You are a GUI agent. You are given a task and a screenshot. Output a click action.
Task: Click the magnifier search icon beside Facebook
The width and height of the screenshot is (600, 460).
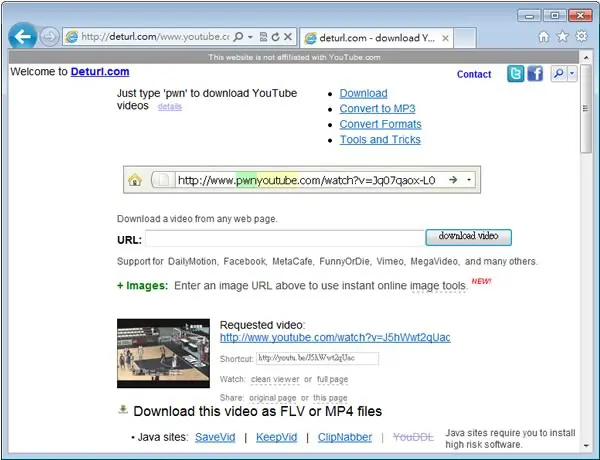click(x=559, y=73)
